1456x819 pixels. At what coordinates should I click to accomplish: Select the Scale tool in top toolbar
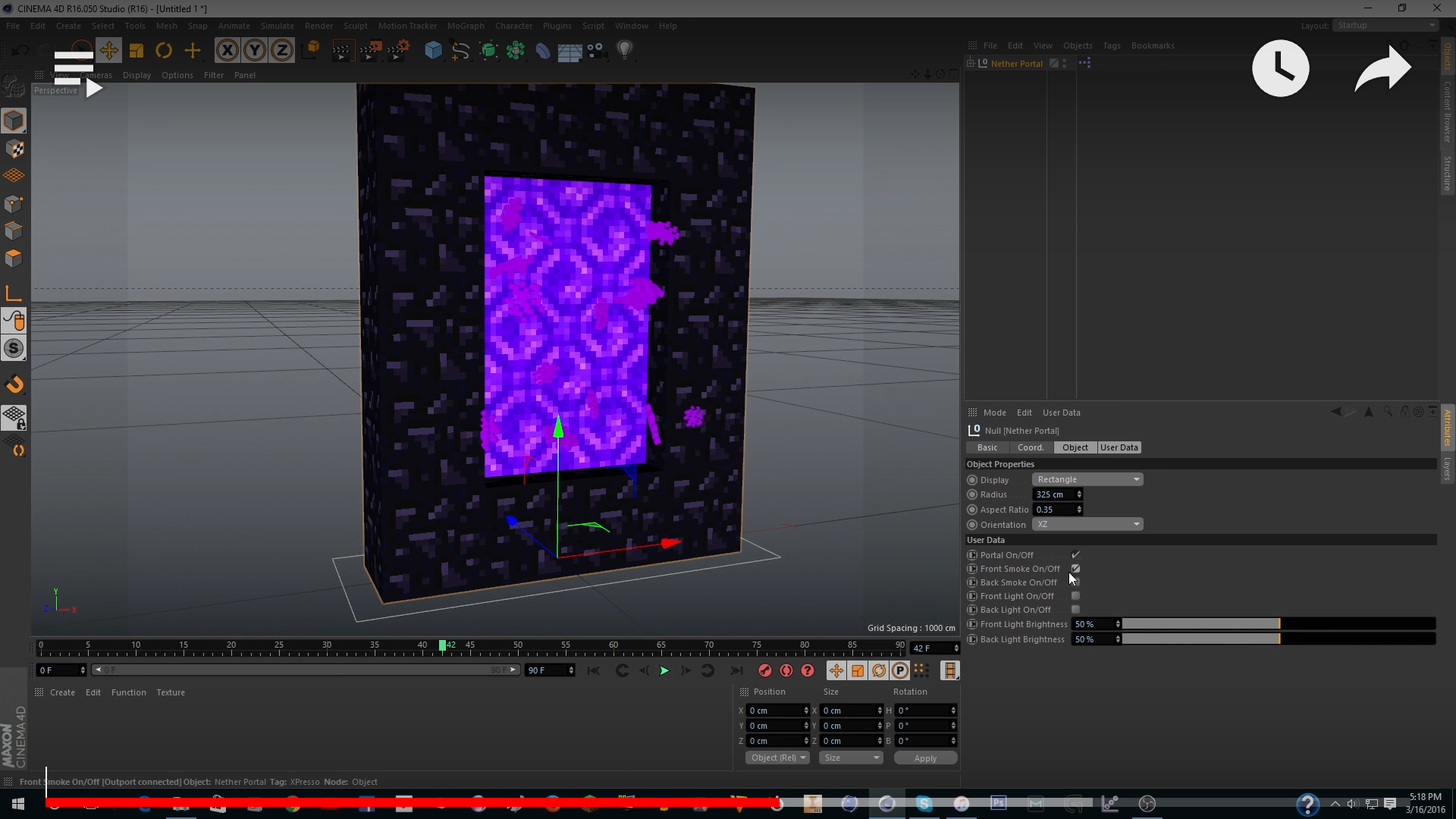(x=136, y=51)
